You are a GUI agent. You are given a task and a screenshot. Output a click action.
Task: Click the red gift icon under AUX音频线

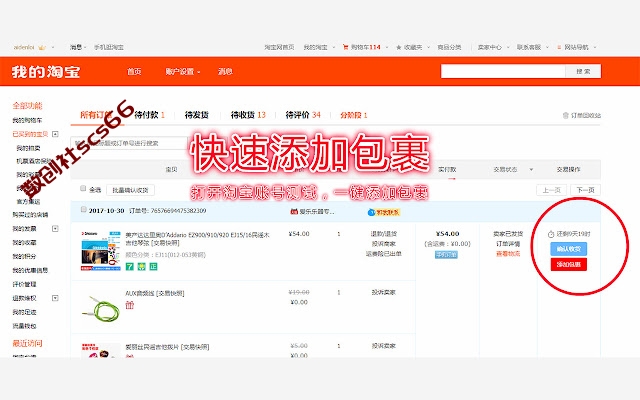(129, 304)
